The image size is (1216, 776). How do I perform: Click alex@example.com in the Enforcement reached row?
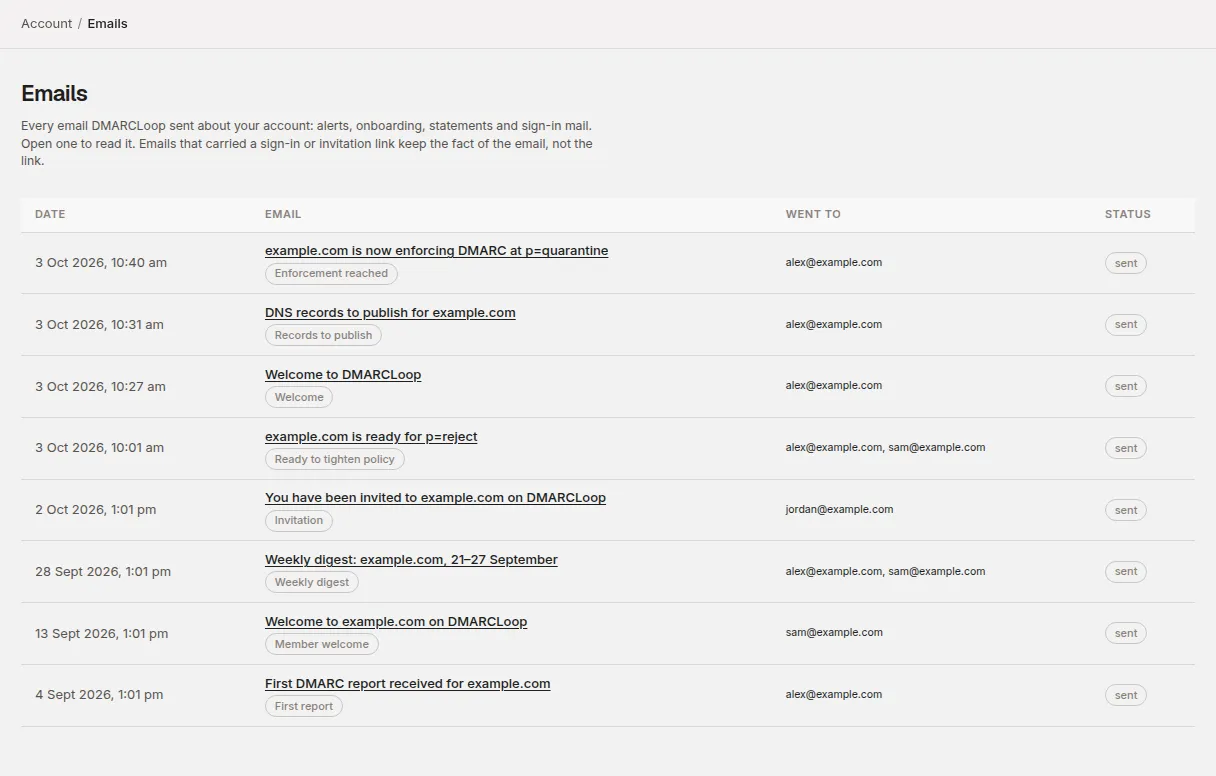point(834,262)
